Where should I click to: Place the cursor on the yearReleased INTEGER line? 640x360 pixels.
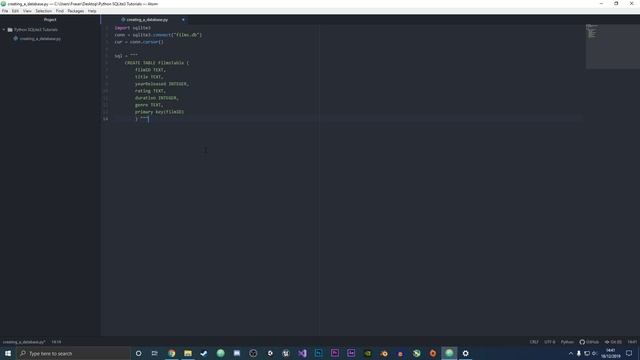tap(162, 84)
